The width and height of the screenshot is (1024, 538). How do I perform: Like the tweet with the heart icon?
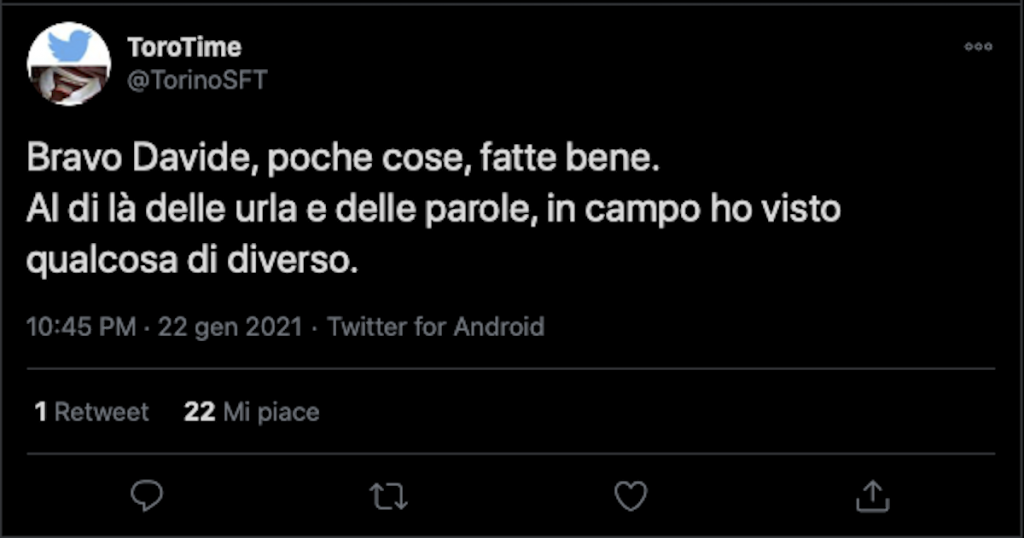(630, 495)
